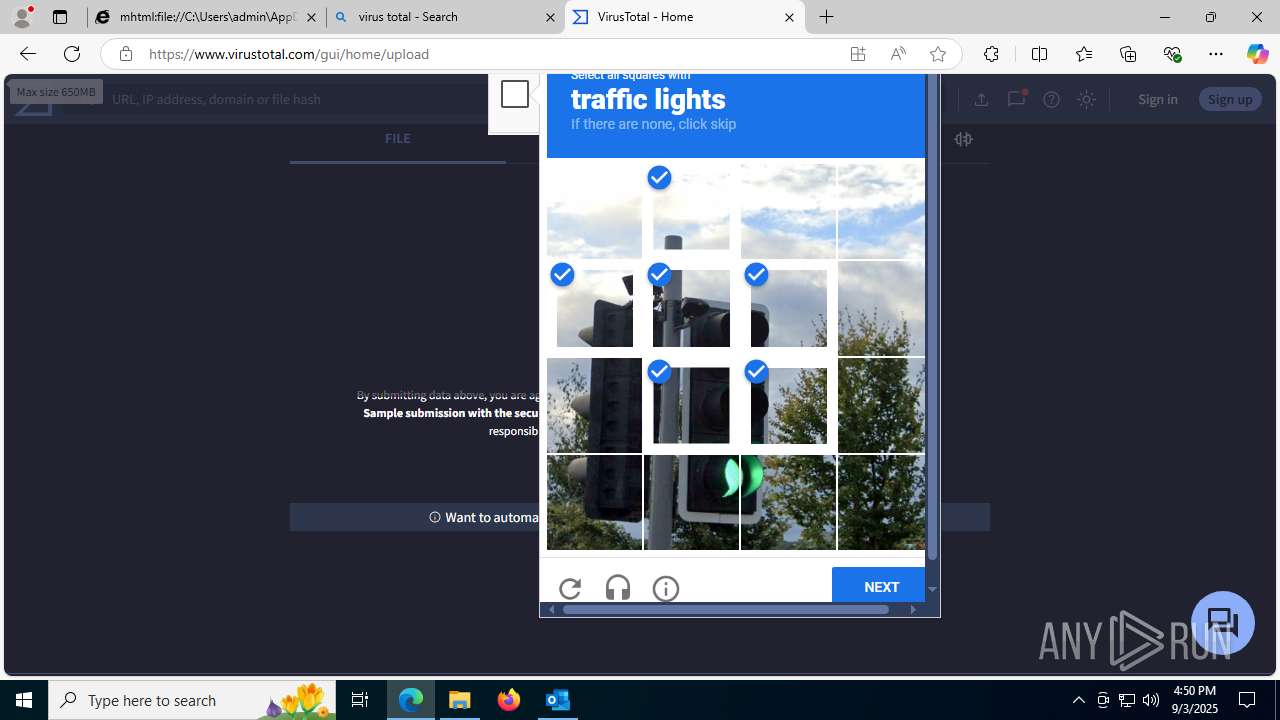Screen dimensions: 1280x720
Task: Open Outlook from the taskbar
Action: point(558,700)
